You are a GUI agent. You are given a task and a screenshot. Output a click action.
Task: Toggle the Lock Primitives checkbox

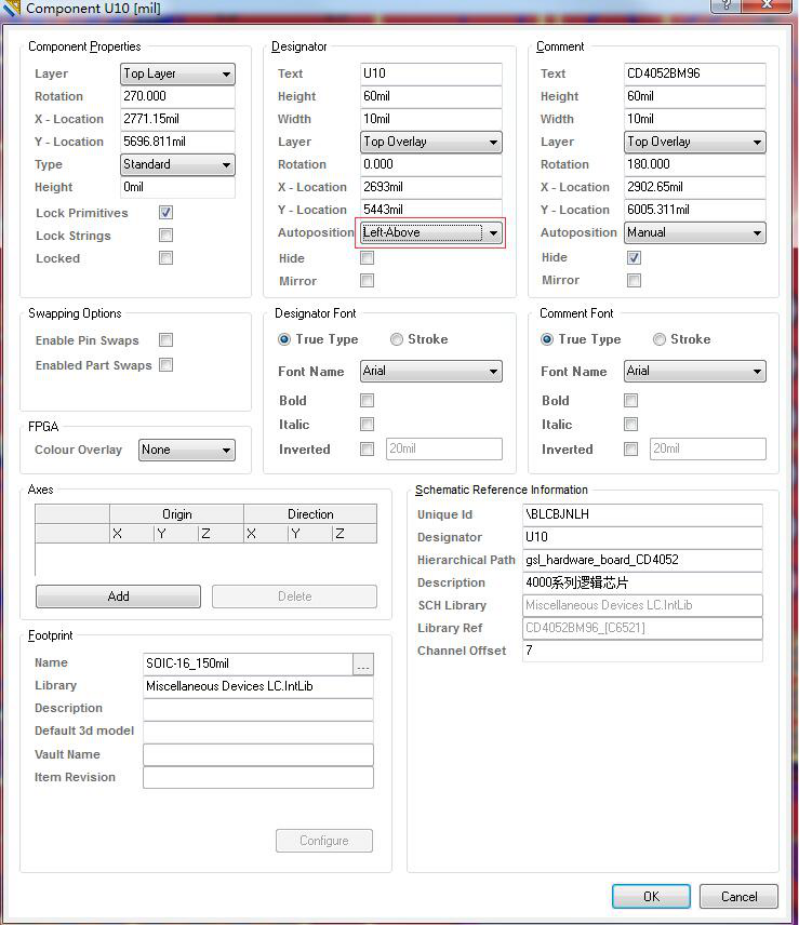pos(166,212)
